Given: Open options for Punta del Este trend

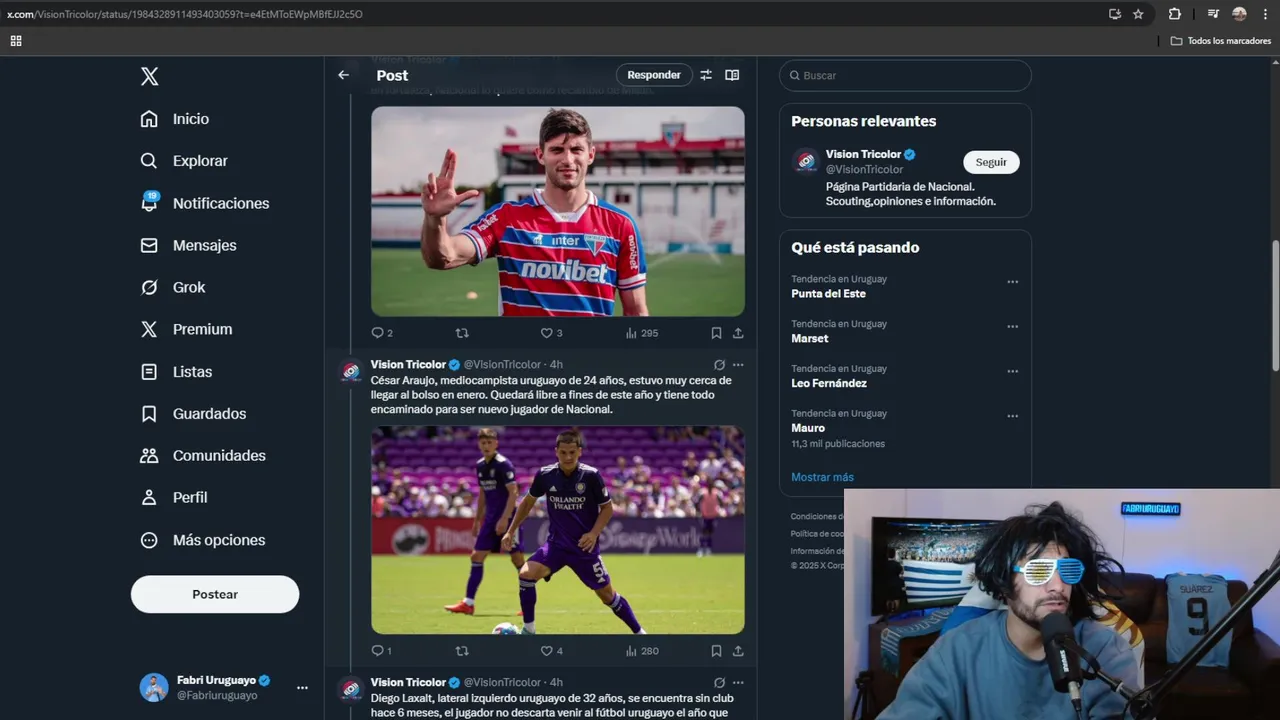Looking at the screenshot, I should [1012, 282].
